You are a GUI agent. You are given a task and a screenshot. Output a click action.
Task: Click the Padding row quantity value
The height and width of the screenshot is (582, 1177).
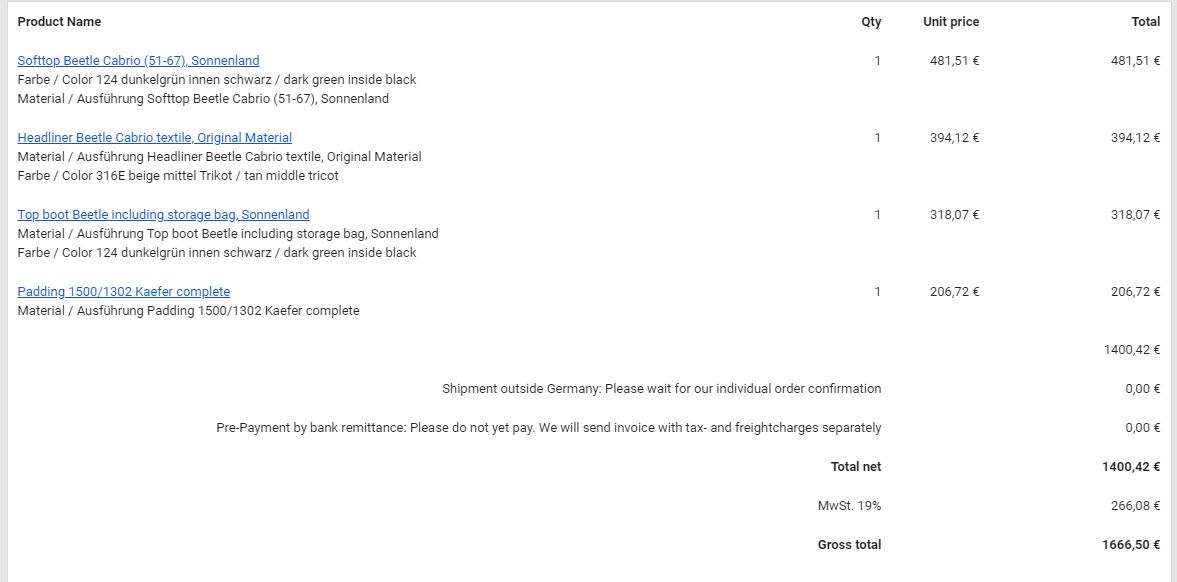(x=877, y=292)
